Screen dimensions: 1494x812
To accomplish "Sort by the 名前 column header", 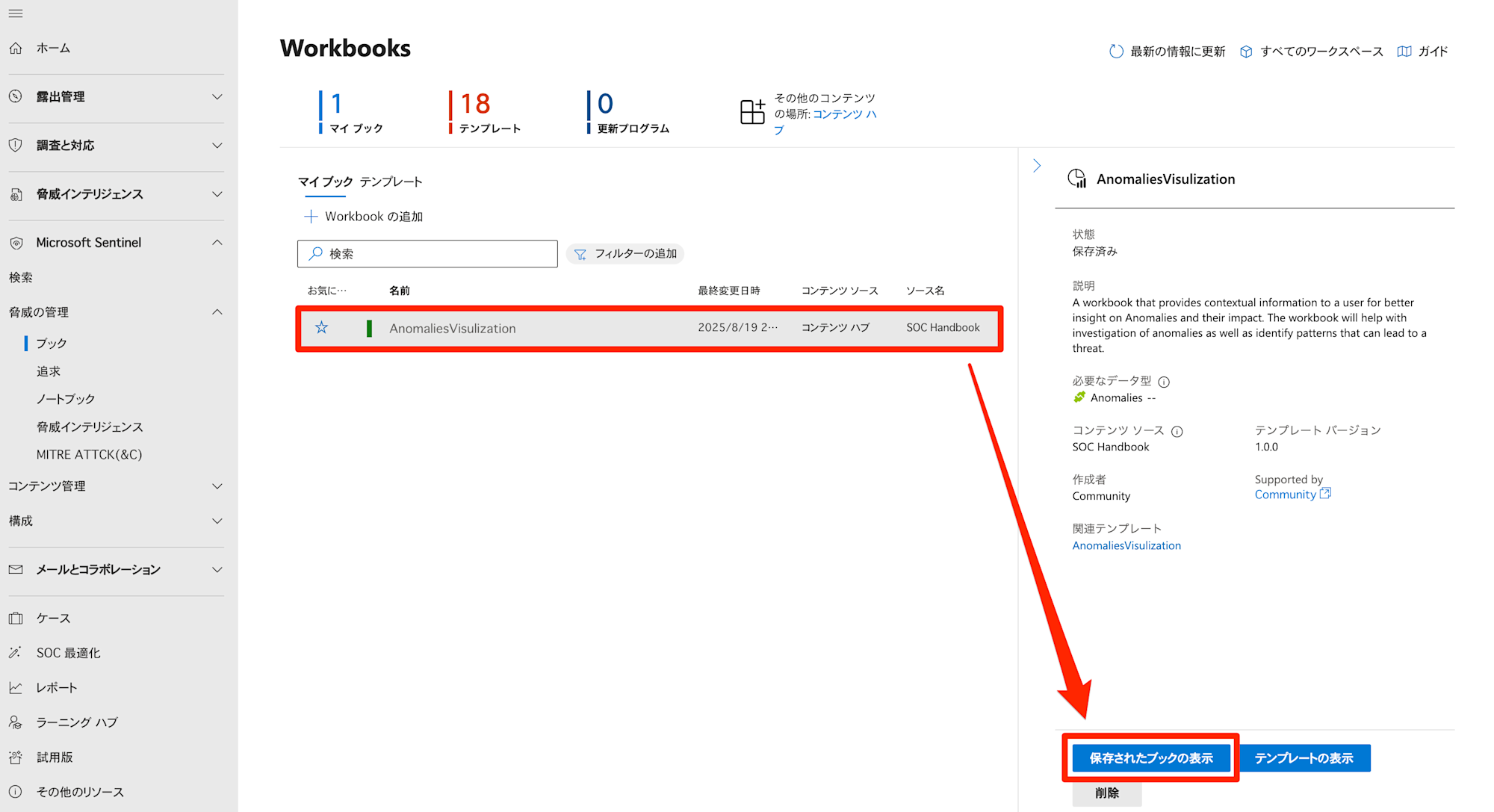I will [x=400, y=291].
